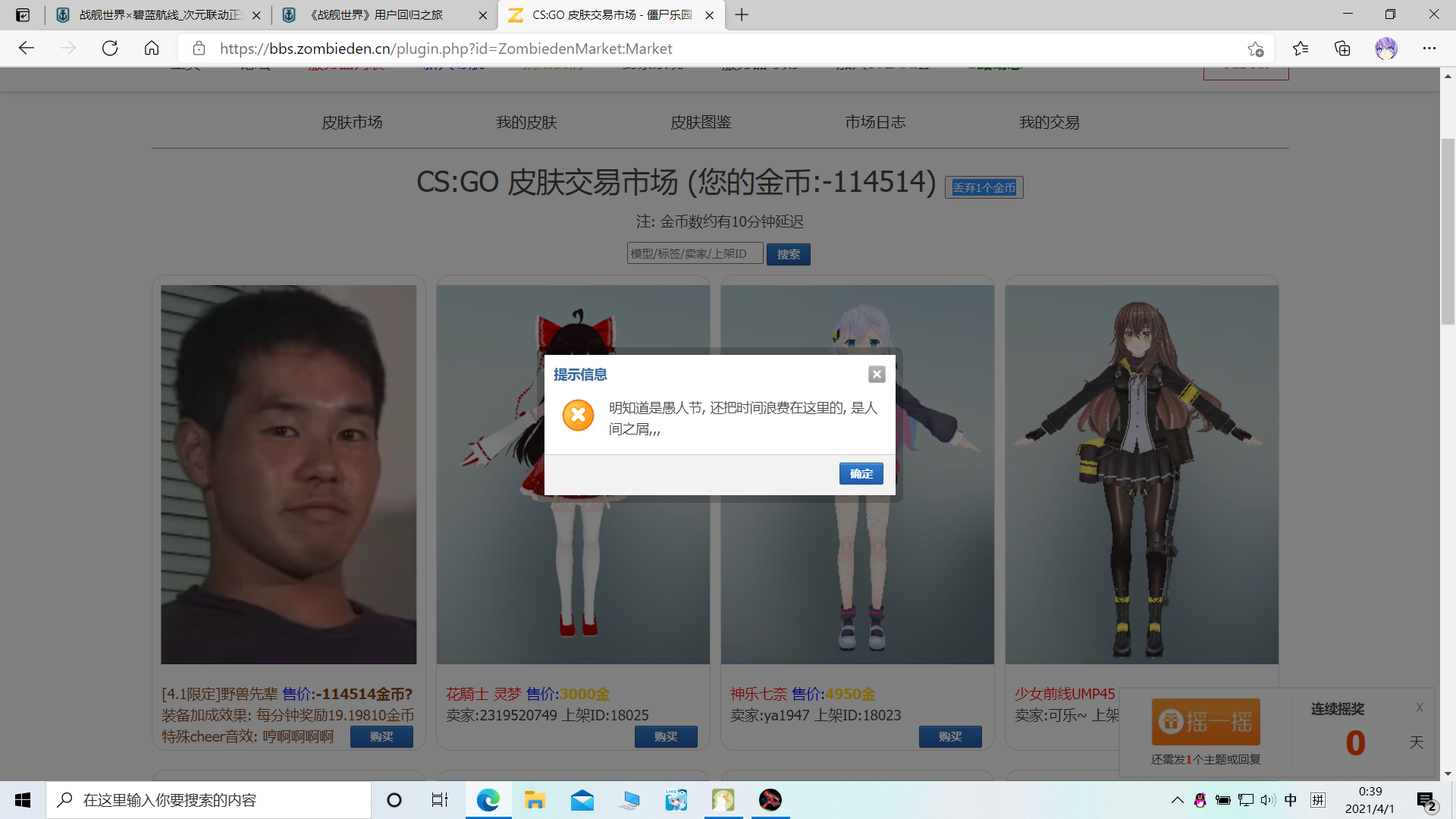Add this page to favorites
The width and height of the screenshot is (1456, 819).
point(1256,49)
